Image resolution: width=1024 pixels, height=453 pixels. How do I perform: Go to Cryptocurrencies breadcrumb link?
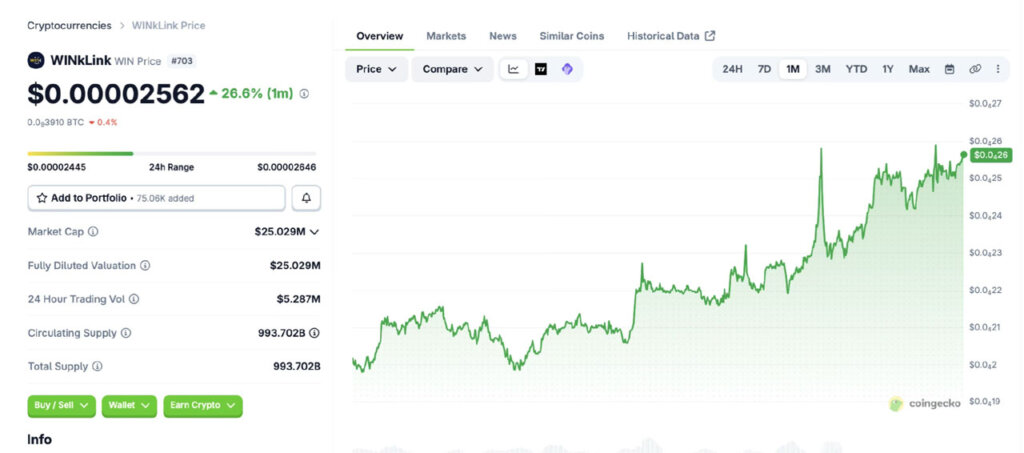(x=69, y=25)
